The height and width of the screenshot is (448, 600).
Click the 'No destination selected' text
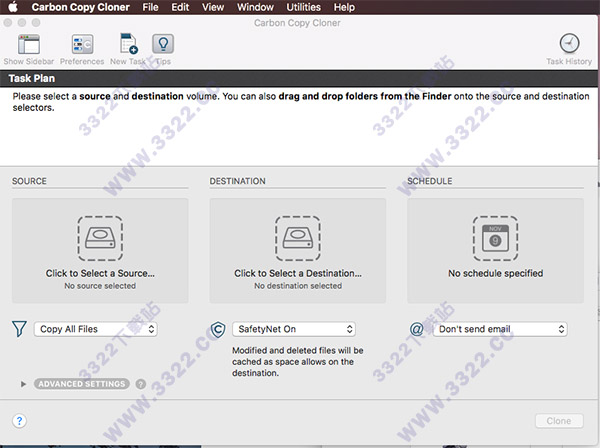(298, 286)
